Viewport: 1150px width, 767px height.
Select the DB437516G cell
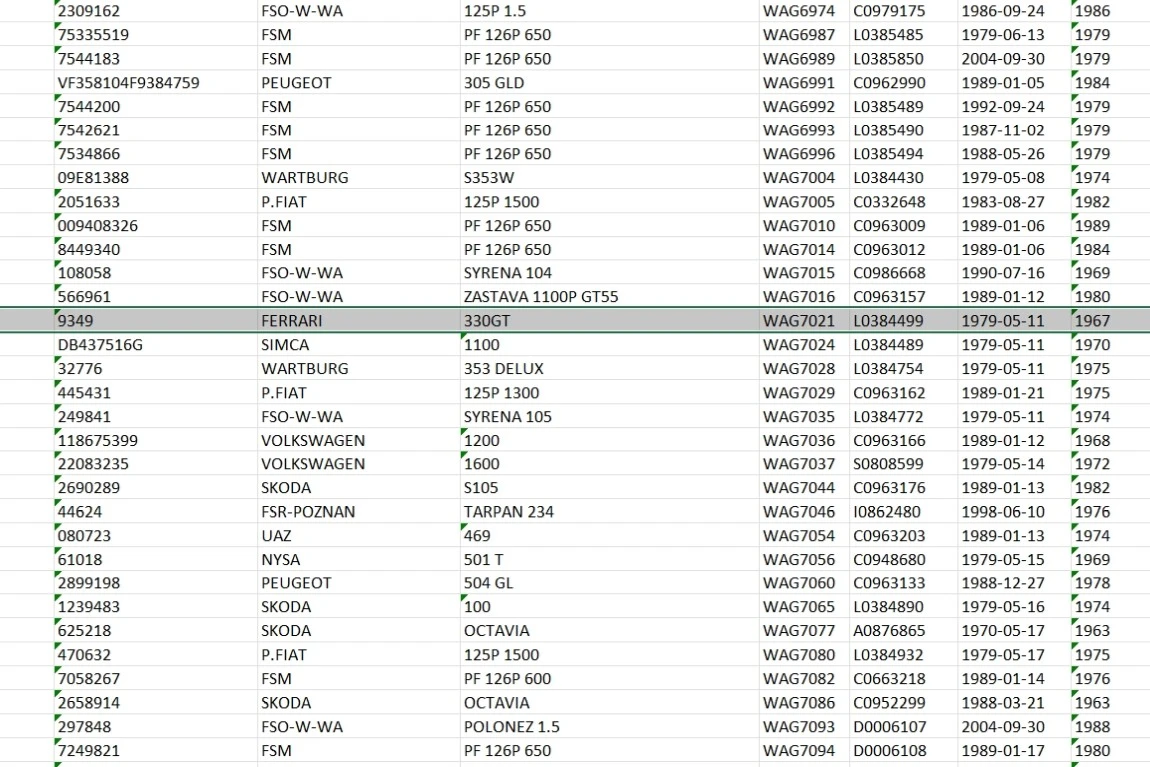[x=100, y=345]
